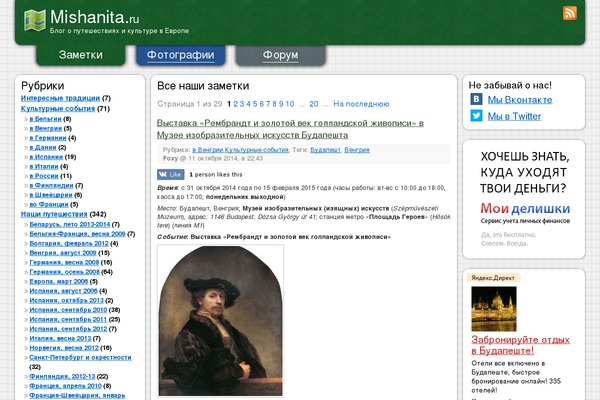Open the в Финляндии subcategory
The height and width of the screenshot is (400, 600).
point(51,185)
